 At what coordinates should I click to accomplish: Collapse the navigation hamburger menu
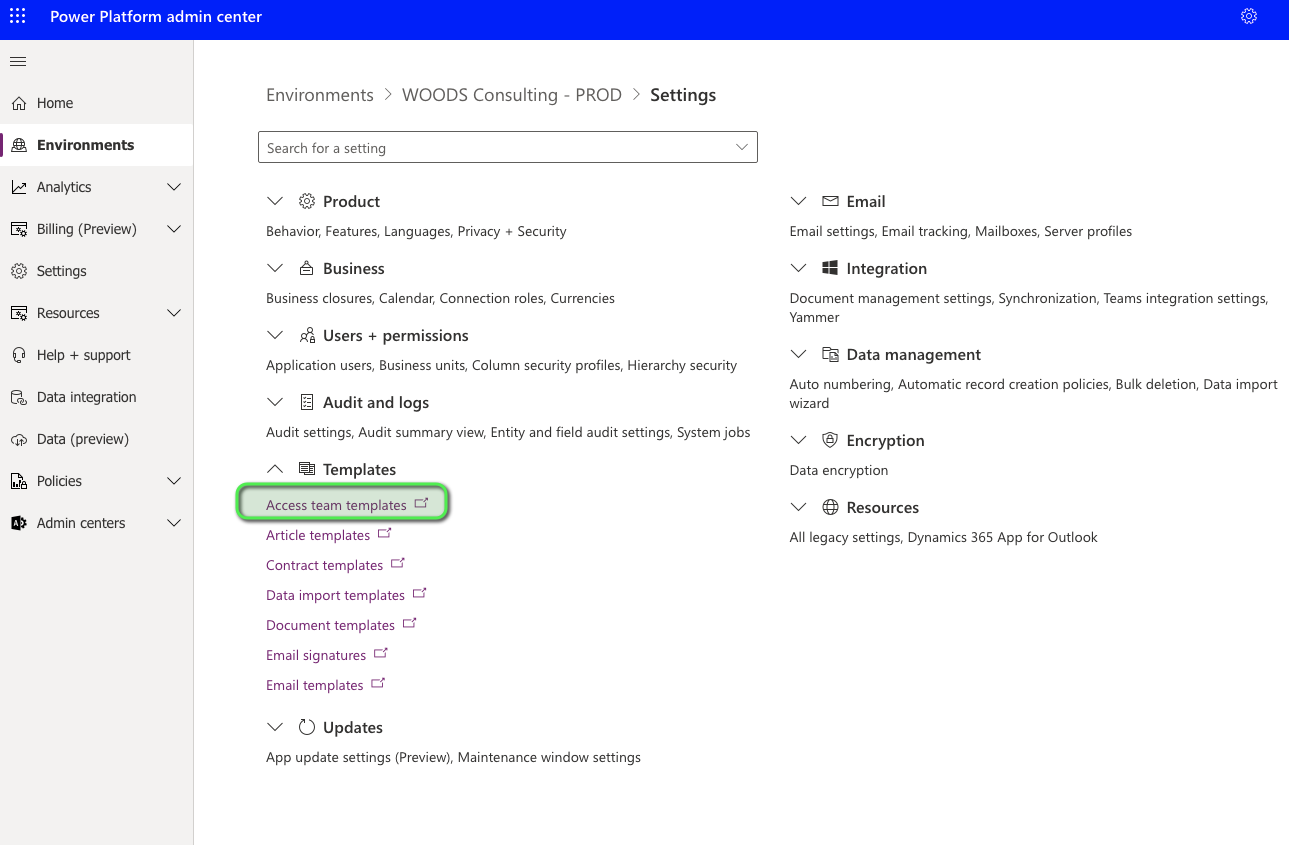coord(18,62)
